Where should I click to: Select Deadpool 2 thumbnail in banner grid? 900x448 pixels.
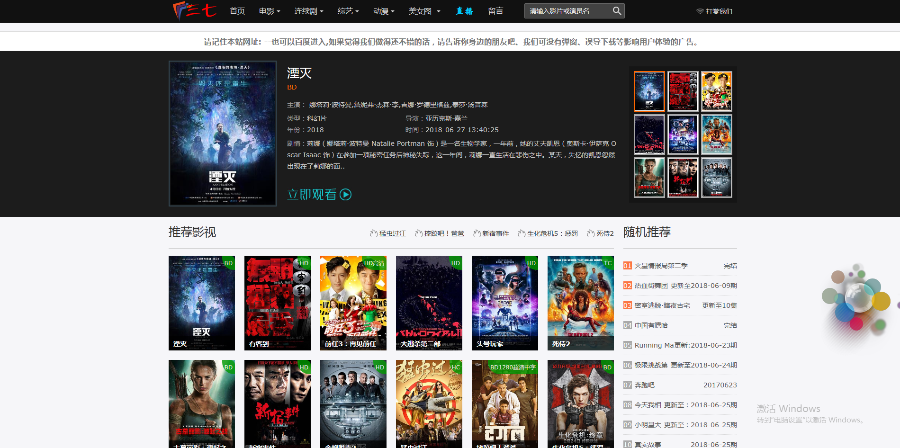click(716, 134)
